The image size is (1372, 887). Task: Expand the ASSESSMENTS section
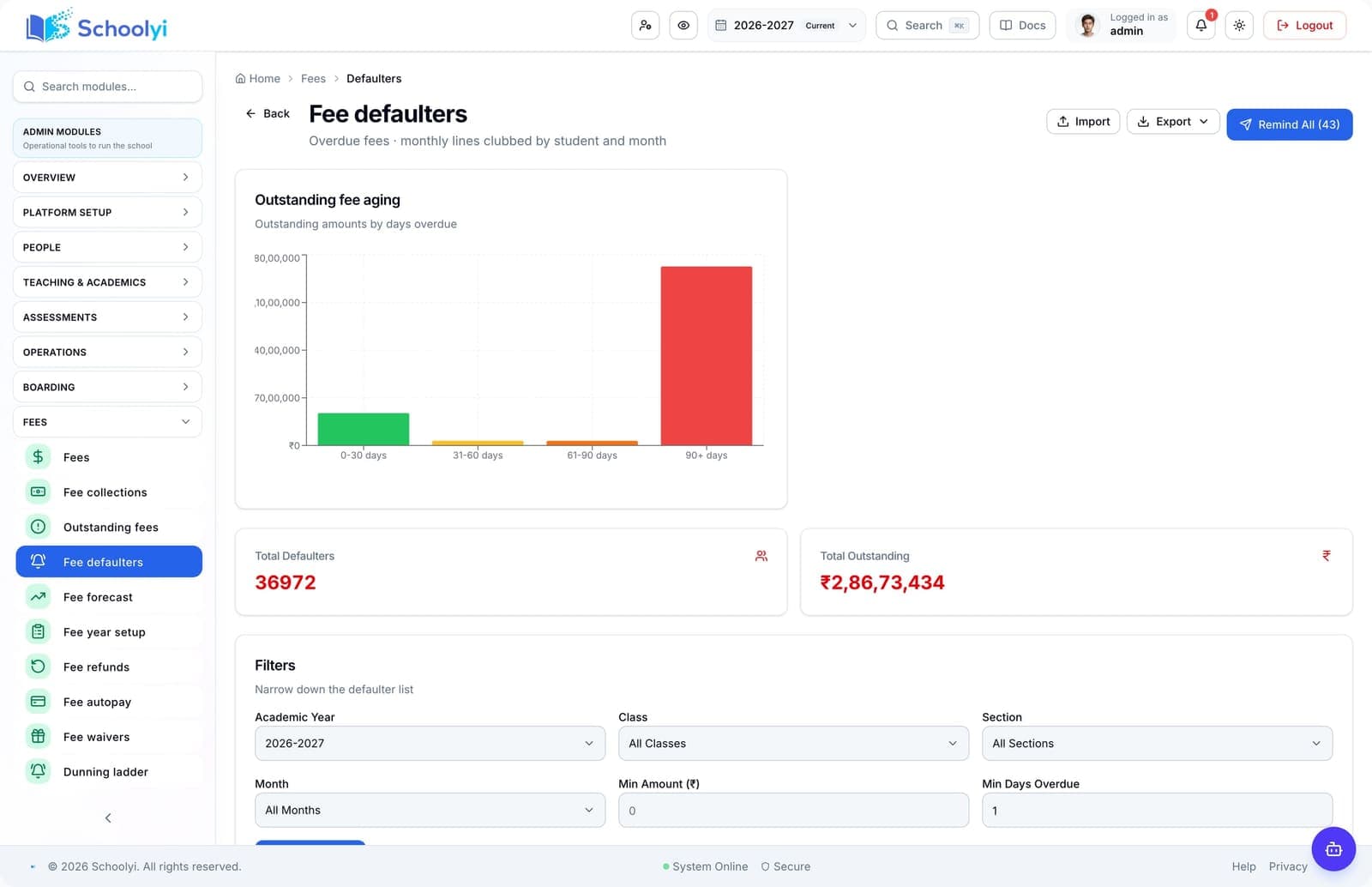[x=107, y=317]
